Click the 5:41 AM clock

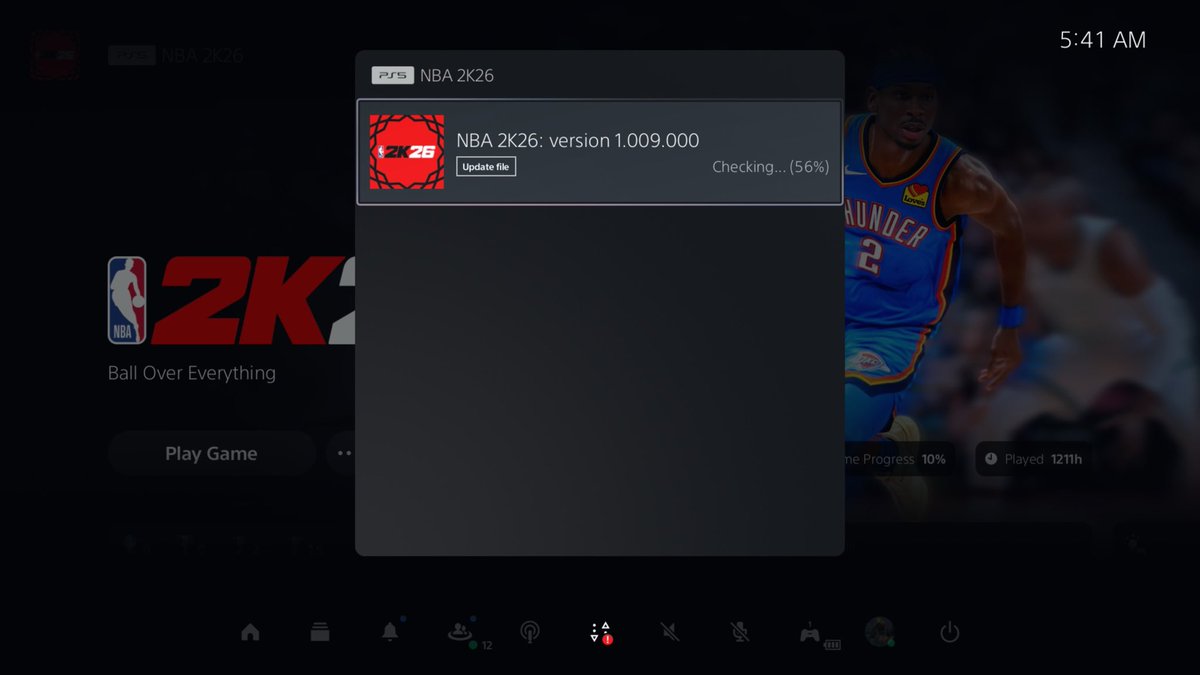click(x=1103, y=40)
